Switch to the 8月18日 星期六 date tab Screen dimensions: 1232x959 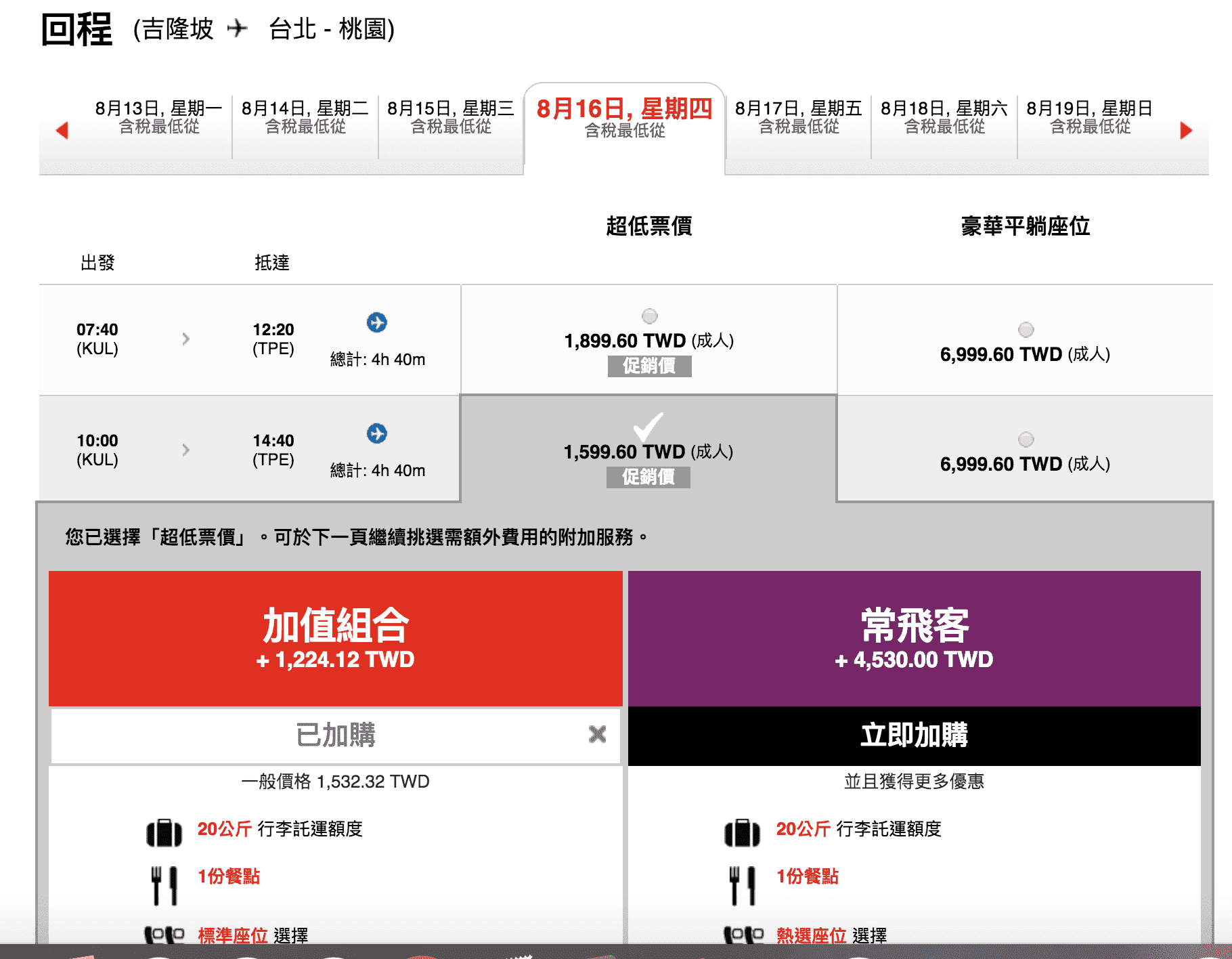tap(944, 117)
